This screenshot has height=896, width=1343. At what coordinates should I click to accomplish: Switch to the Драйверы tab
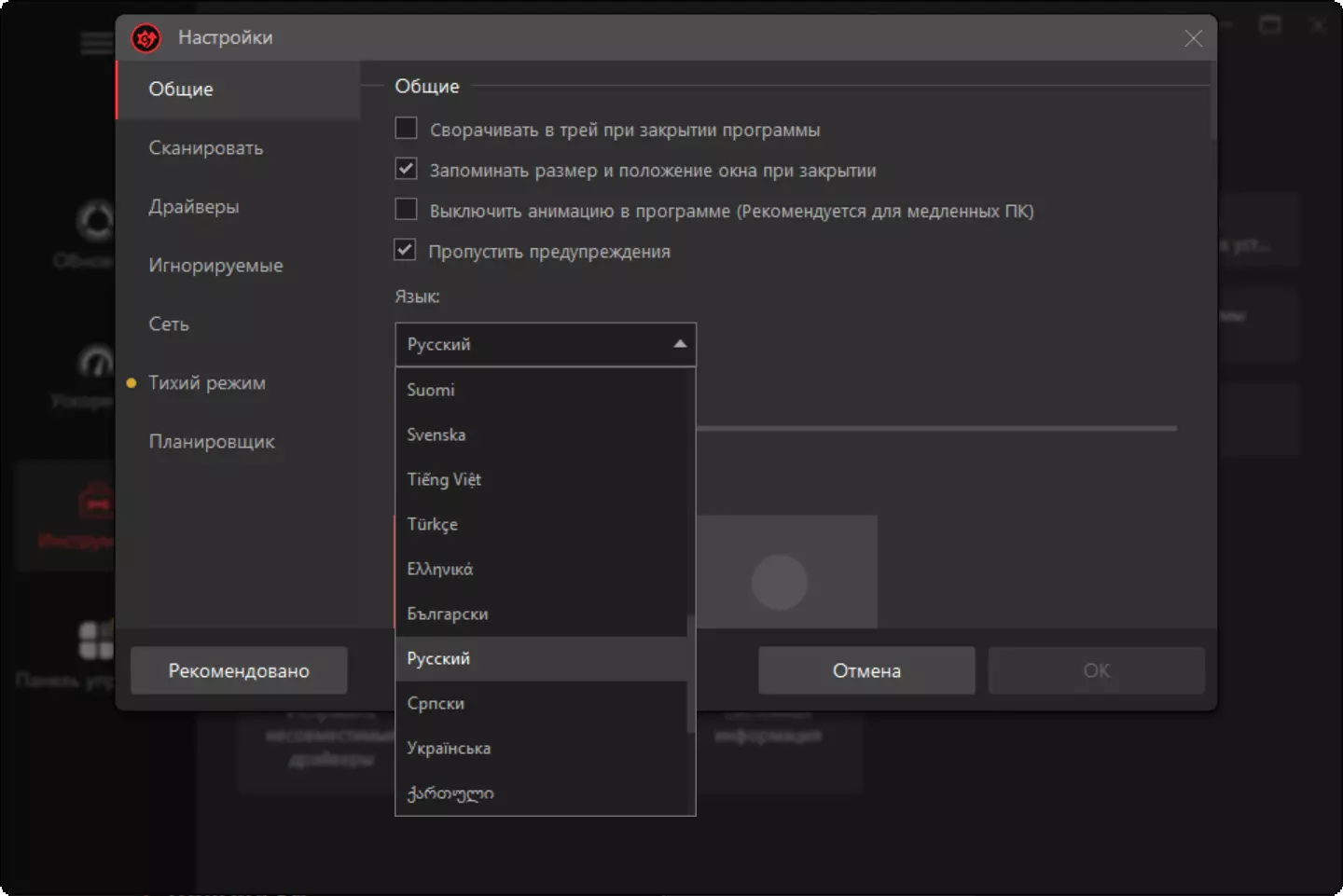click(194, 207)
